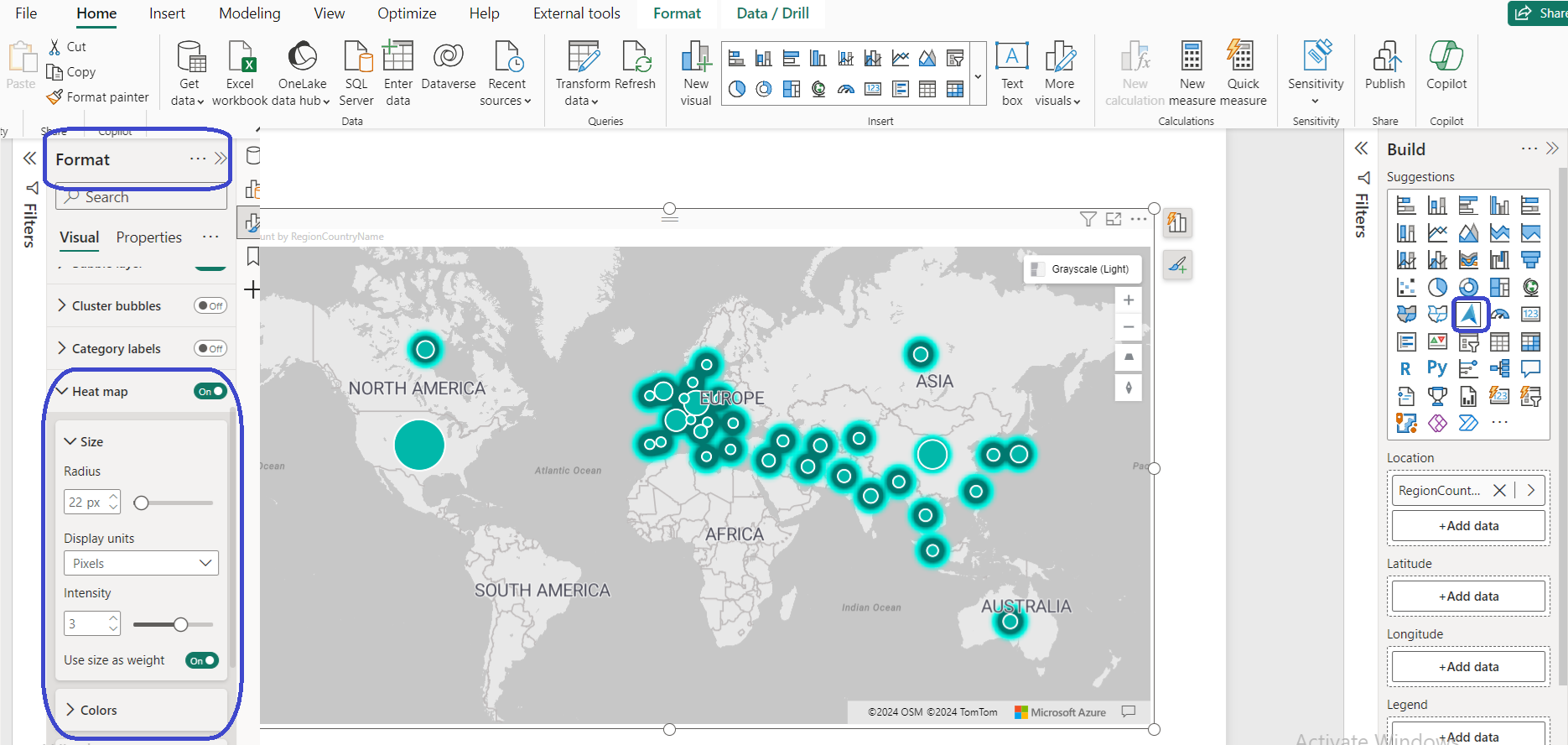Screen dimensions: 1568x745
Task: Zoom in on the map
Action: tap(1129, 300)
